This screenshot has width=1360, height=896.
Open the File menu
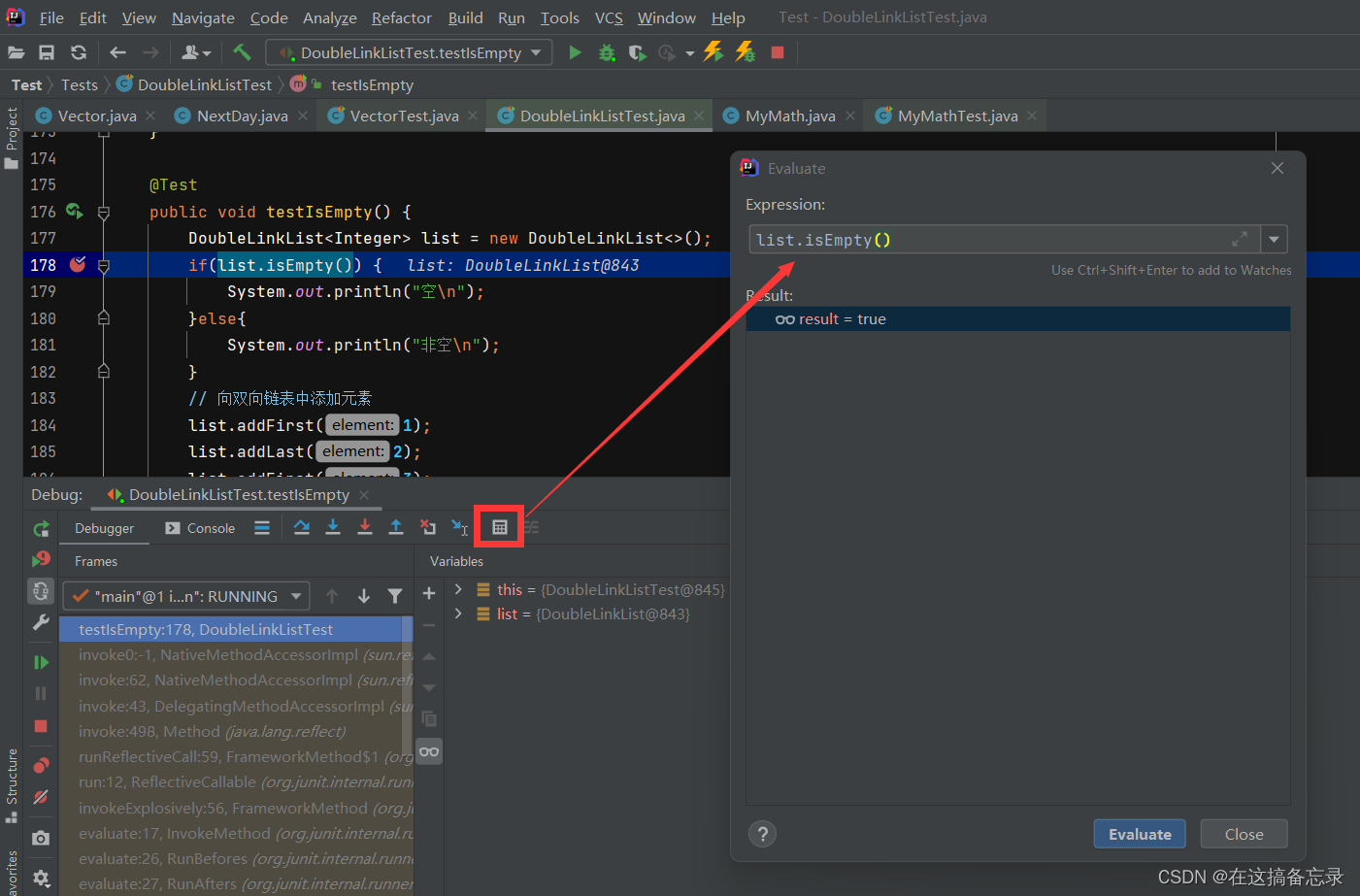click(51, 17)
